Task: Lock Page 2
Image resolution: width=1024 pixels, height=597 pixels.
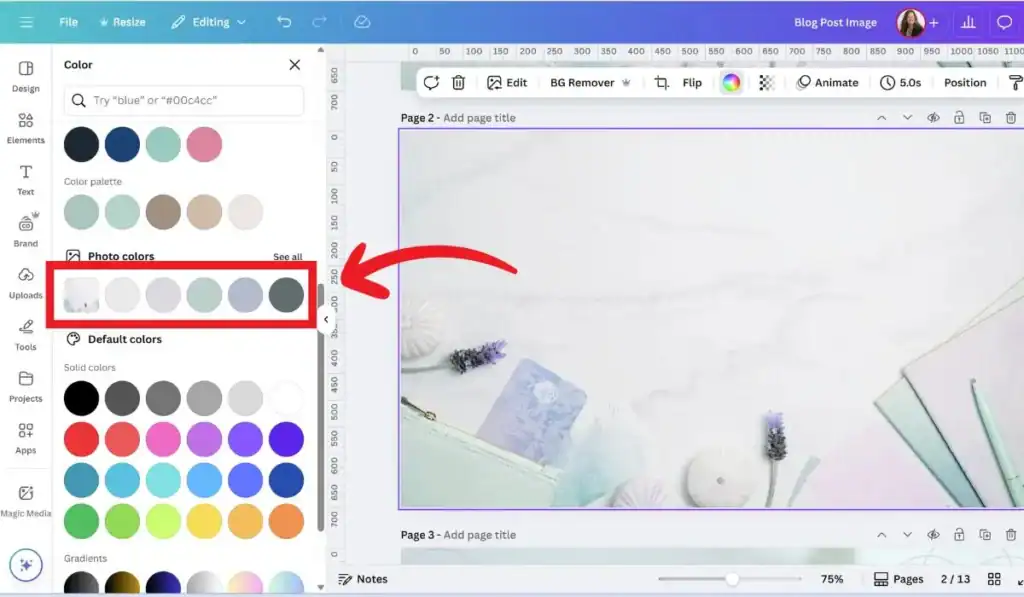Action: pos(958,117)
